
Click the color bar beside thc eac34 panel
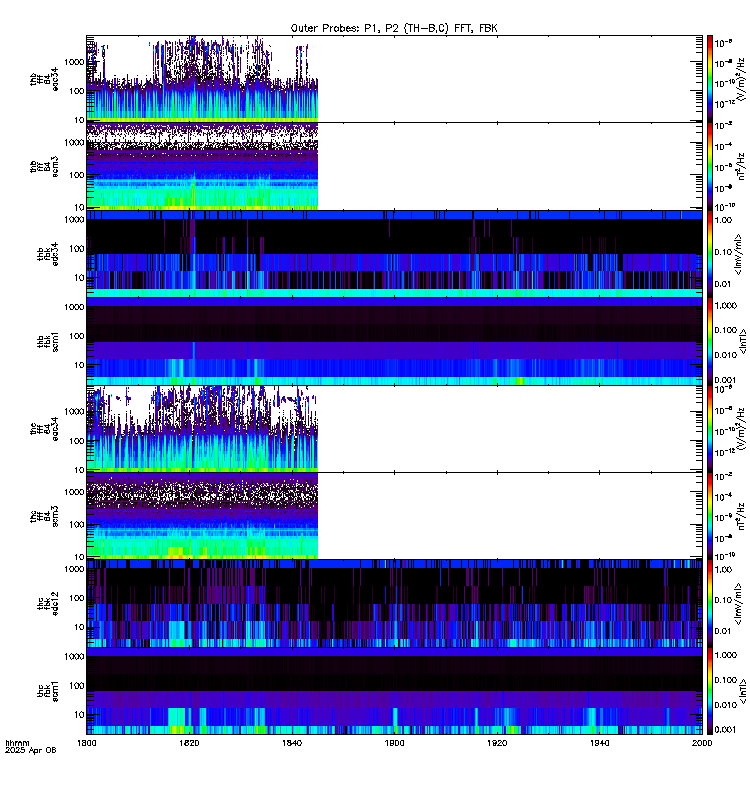click(709, 429)
